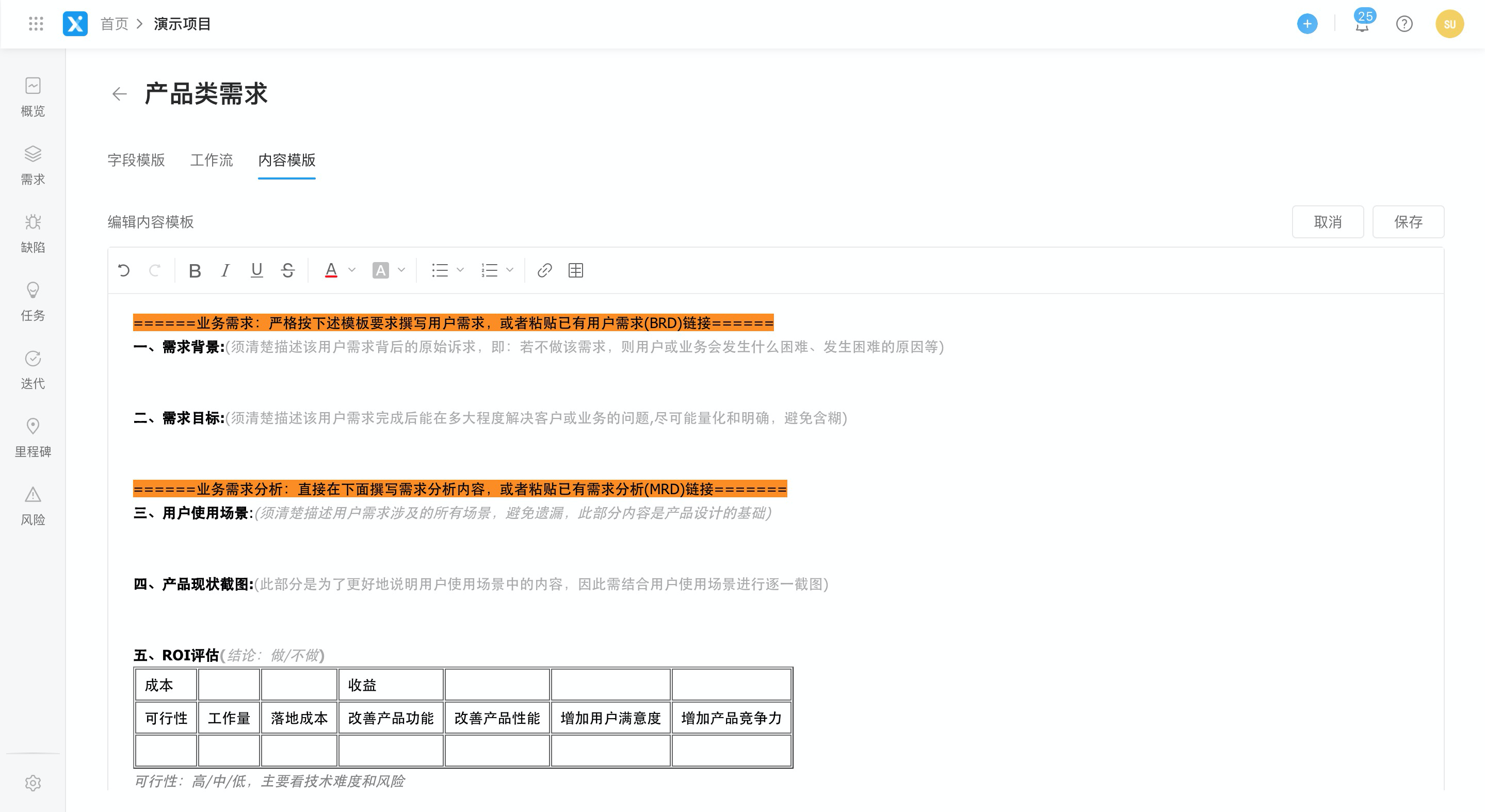This screenshot has height=812, width=1485.
Task: Open 里程碑 in sidebar
Action: click(x=33, y=437)
